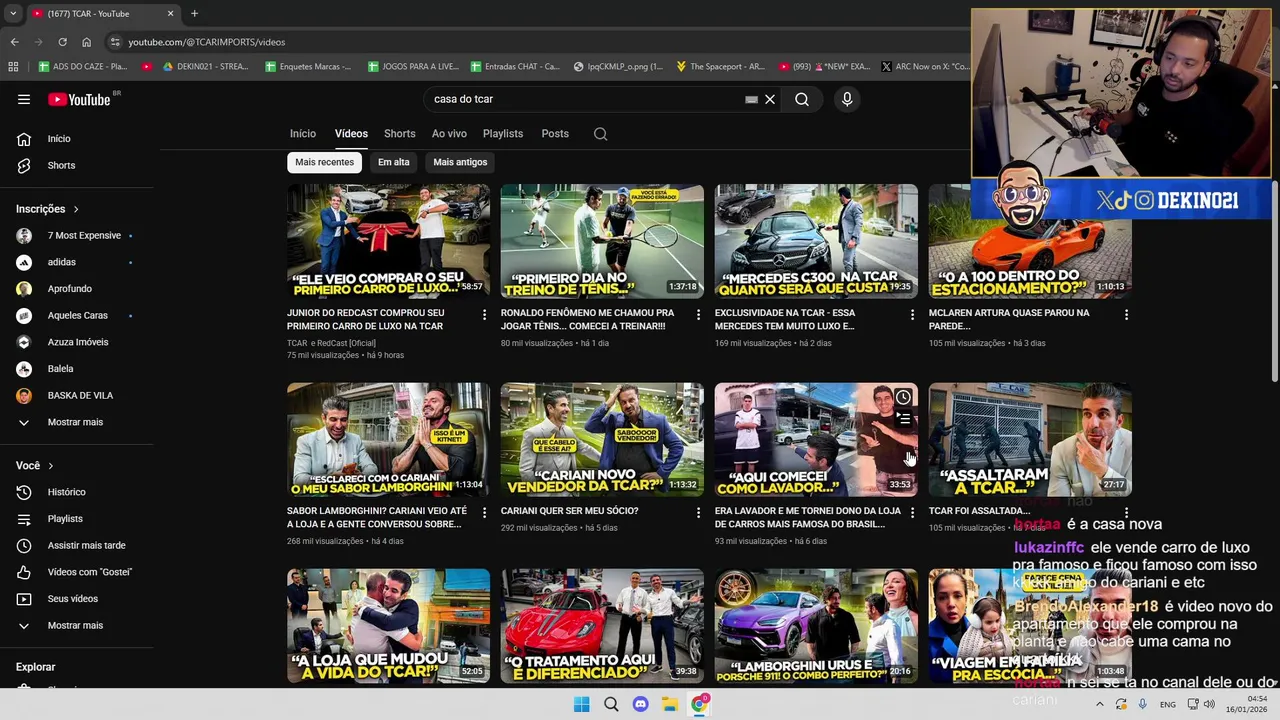Click the browser address bar URL

click(207, 42)
